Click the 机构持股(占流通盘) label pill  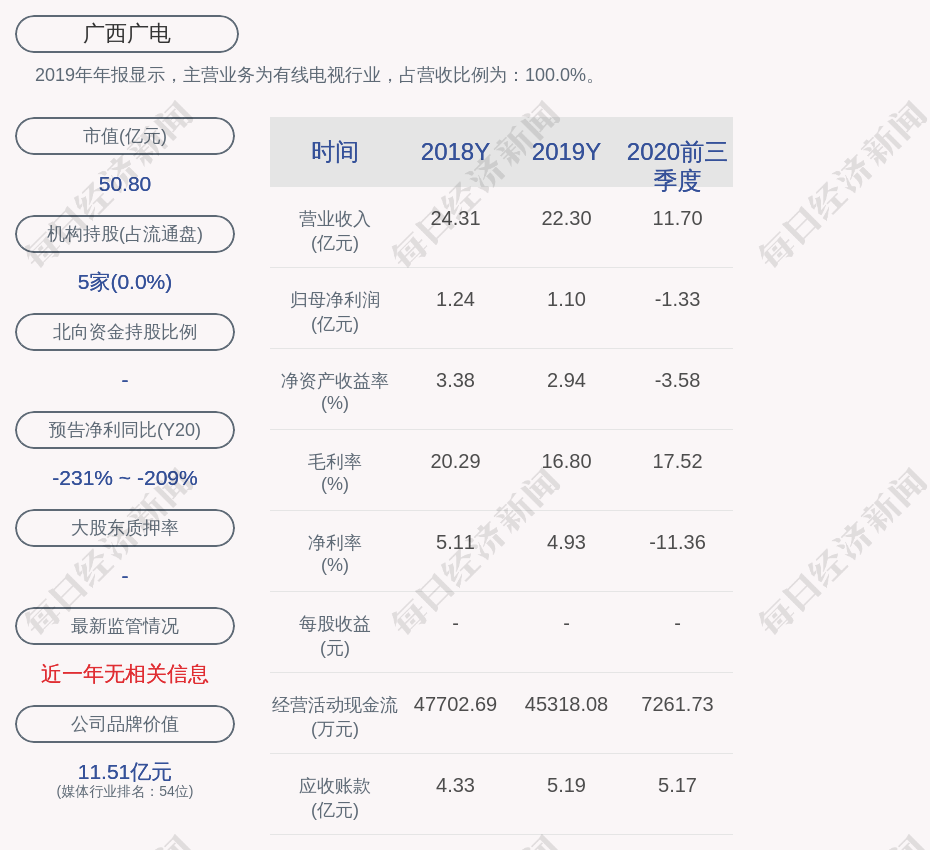125,234
